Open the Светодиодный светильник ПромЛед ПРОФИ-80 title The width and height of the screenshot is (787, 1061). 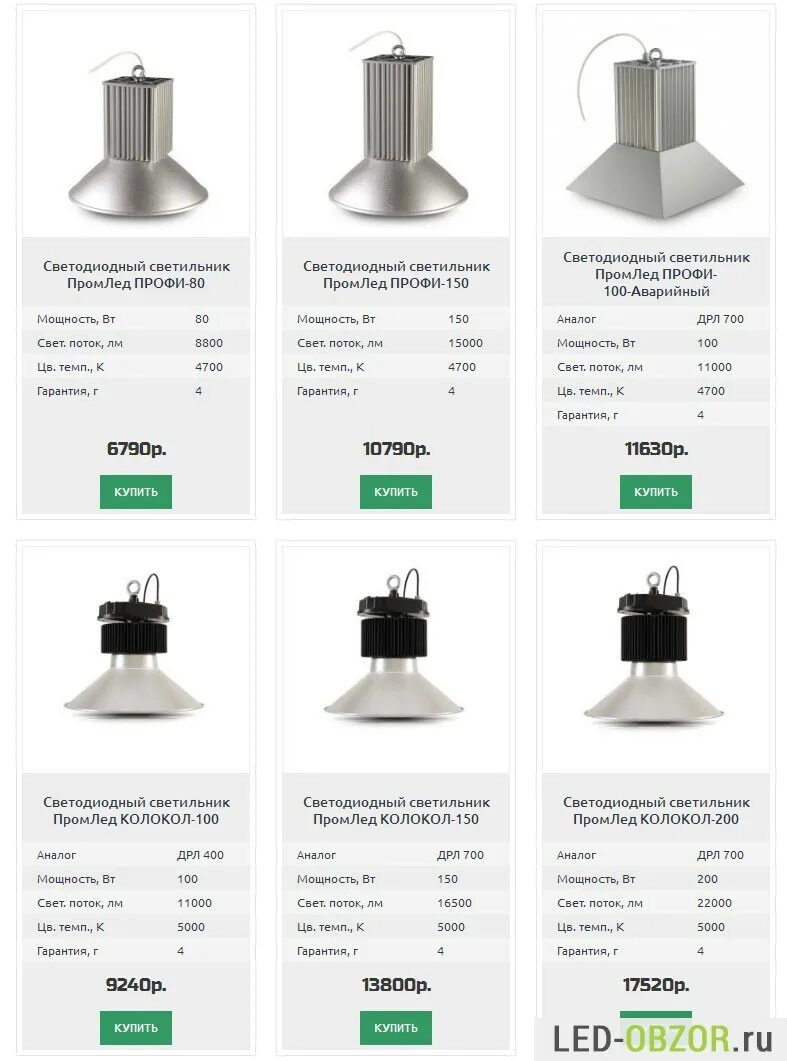coord(136,275)
